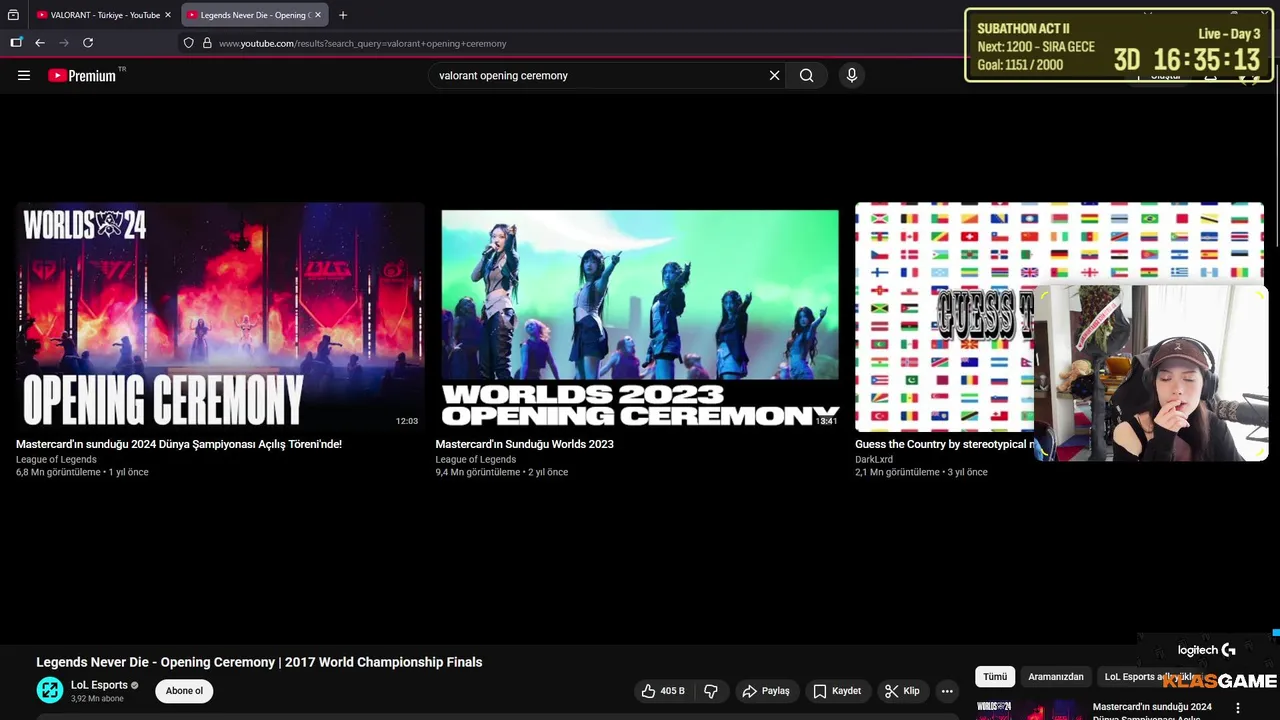The height and width of the screenshot is (720, 1280).
Task: Select the Aramanızdan filter chip
Action: (1056, 677)
